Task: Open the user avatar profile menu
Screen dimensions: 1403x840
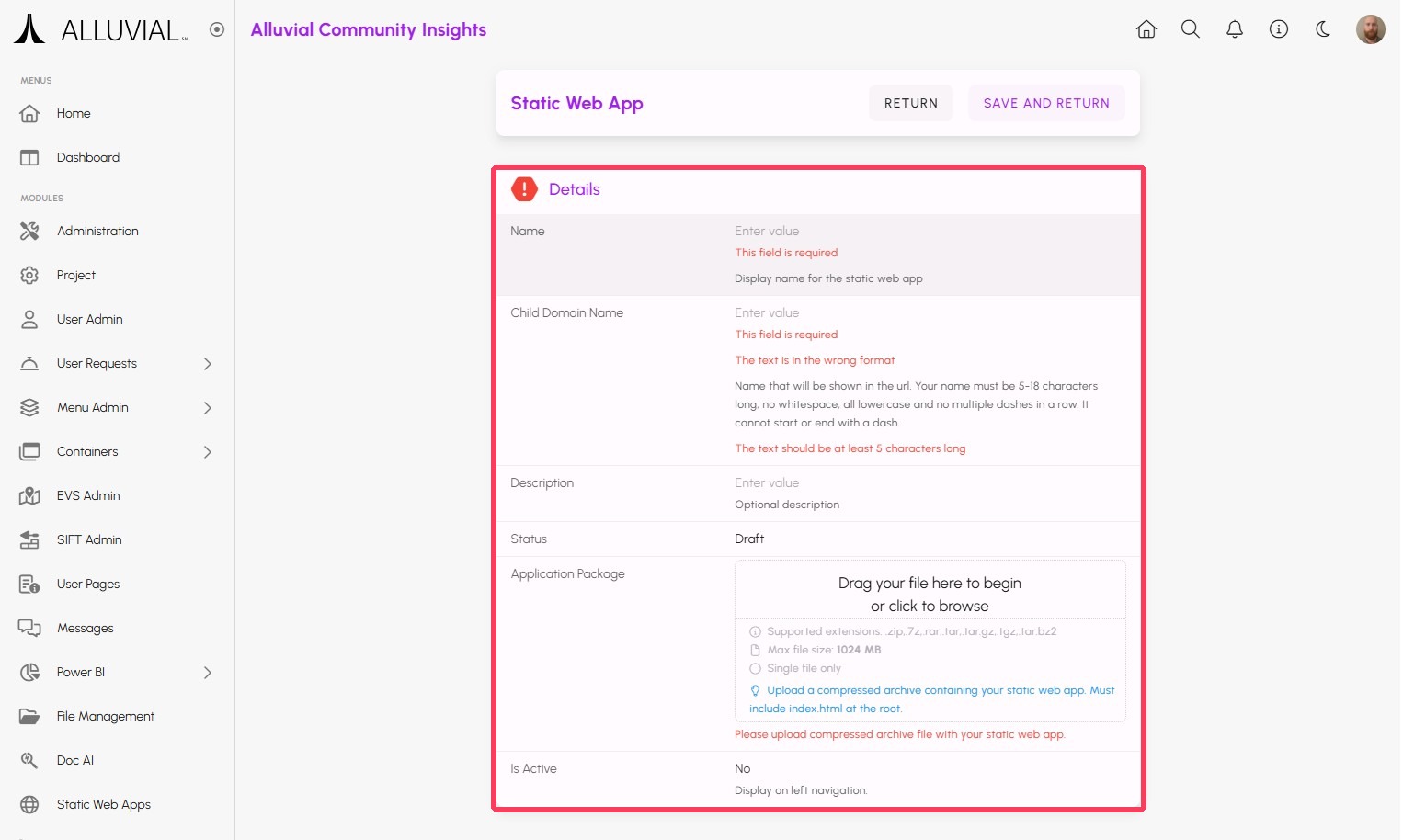Action: coord(1370,29)
